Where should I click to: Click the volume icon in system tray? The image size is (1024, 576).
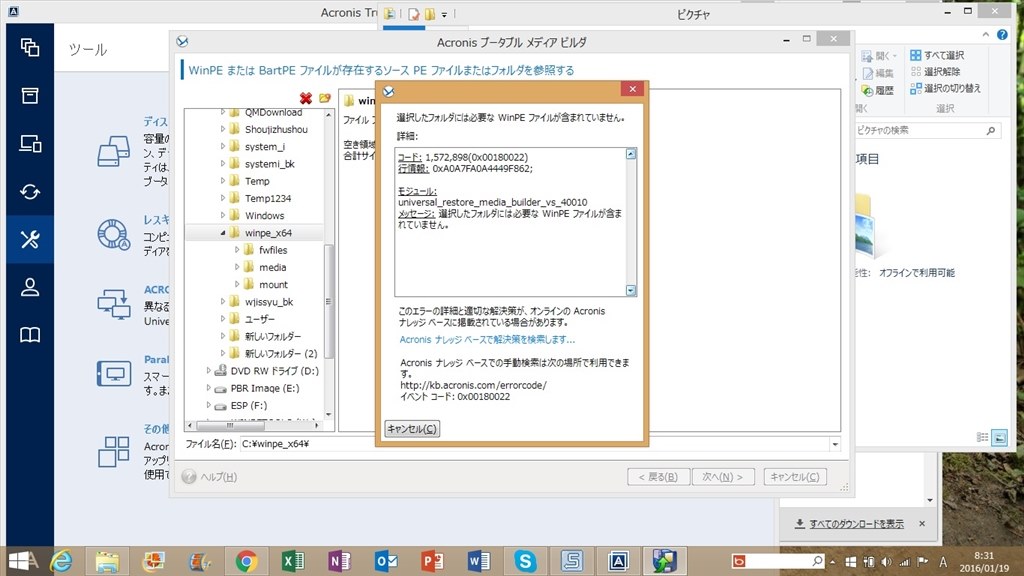886,562
